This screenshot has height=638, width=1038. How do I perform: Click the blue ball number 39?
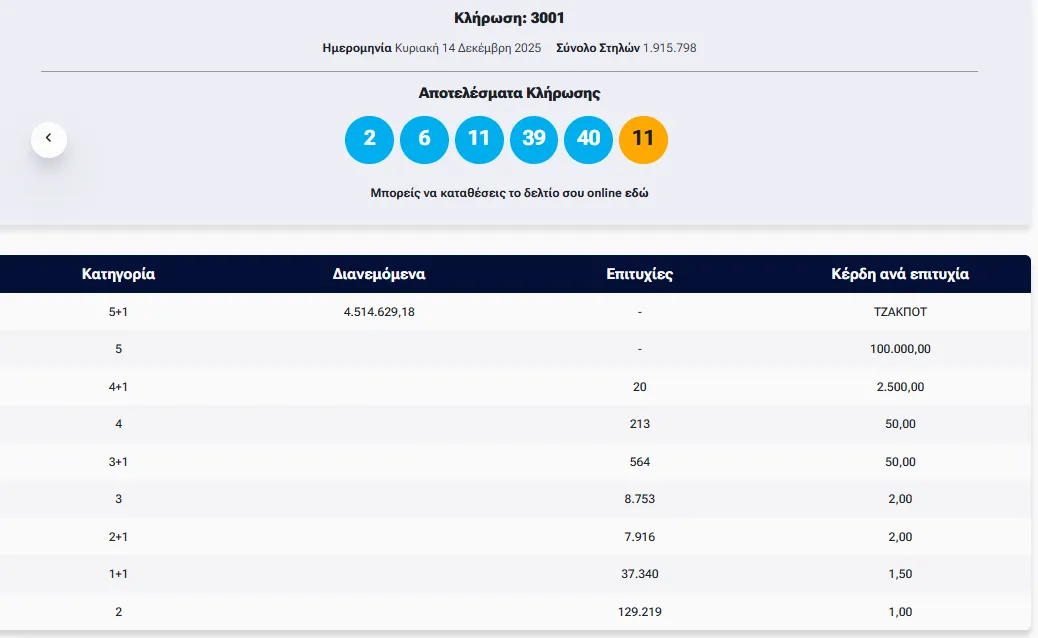534,139
